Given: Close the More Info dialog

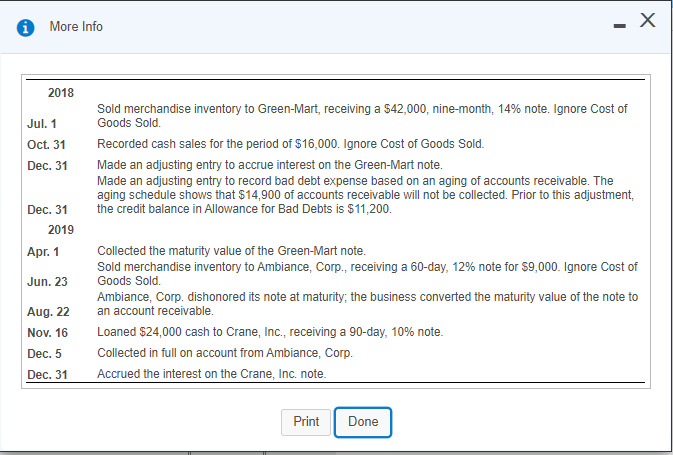Looking at the screenshot, I should 647,20.
